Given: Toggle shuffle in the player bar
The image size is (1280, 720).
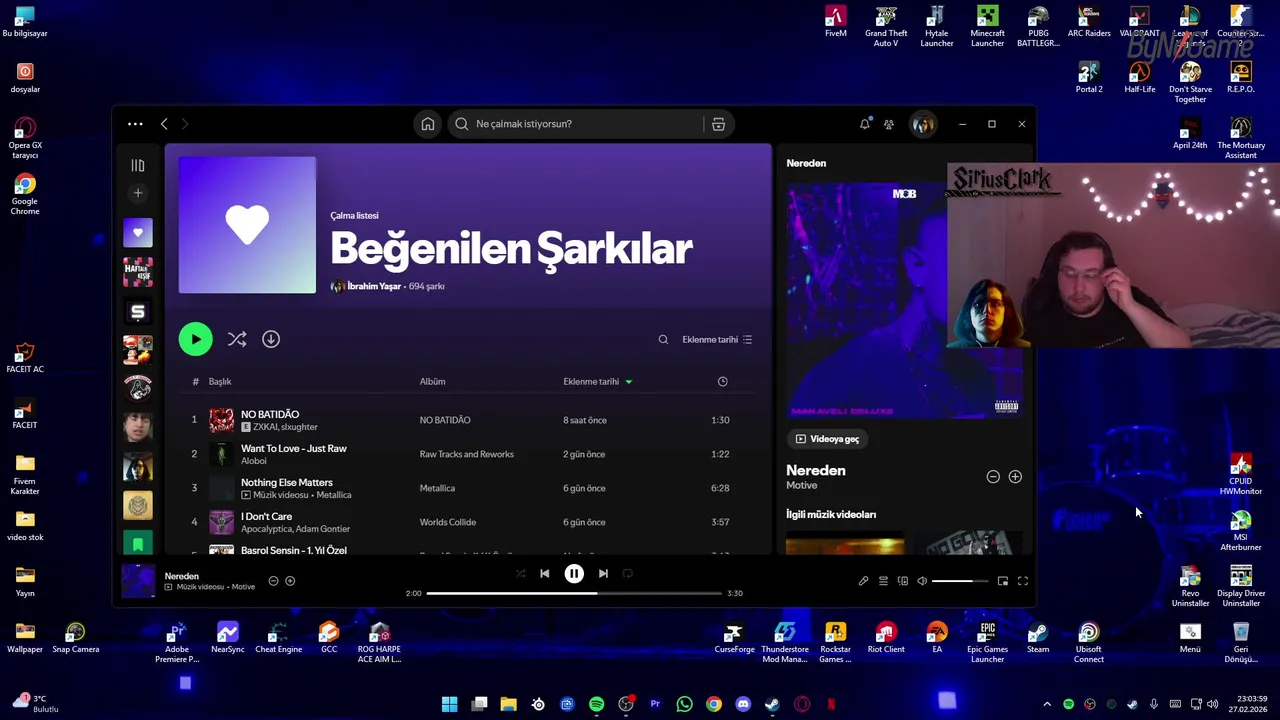Looking at the screenshot, I should [520, 574].
